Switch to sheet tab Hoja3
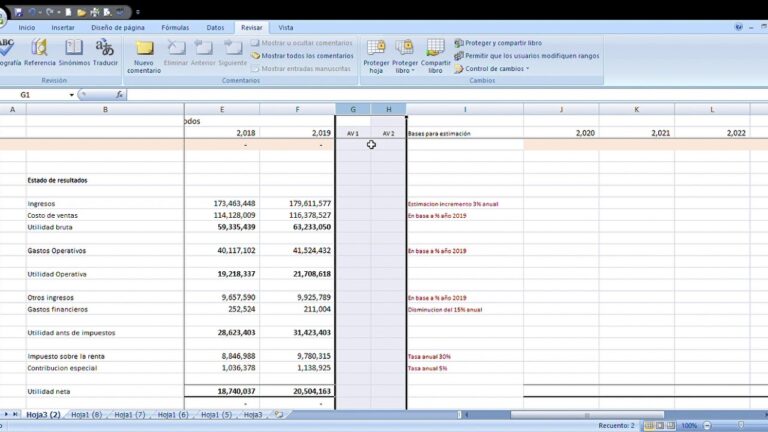The height and width of the screenshot is (432, 768). (x=253, y=414)
